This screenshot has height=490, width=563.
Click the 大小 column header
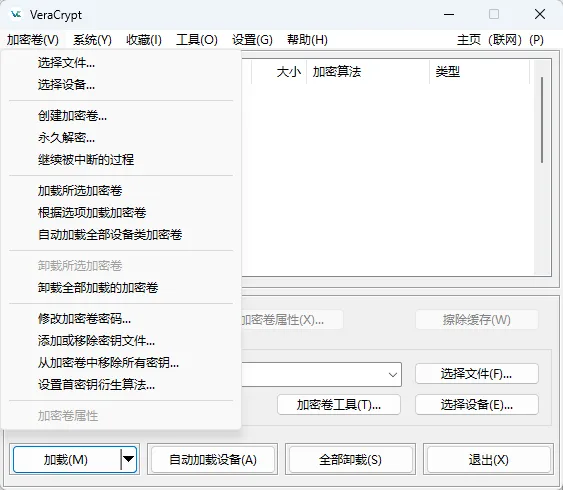coord(279,72)
